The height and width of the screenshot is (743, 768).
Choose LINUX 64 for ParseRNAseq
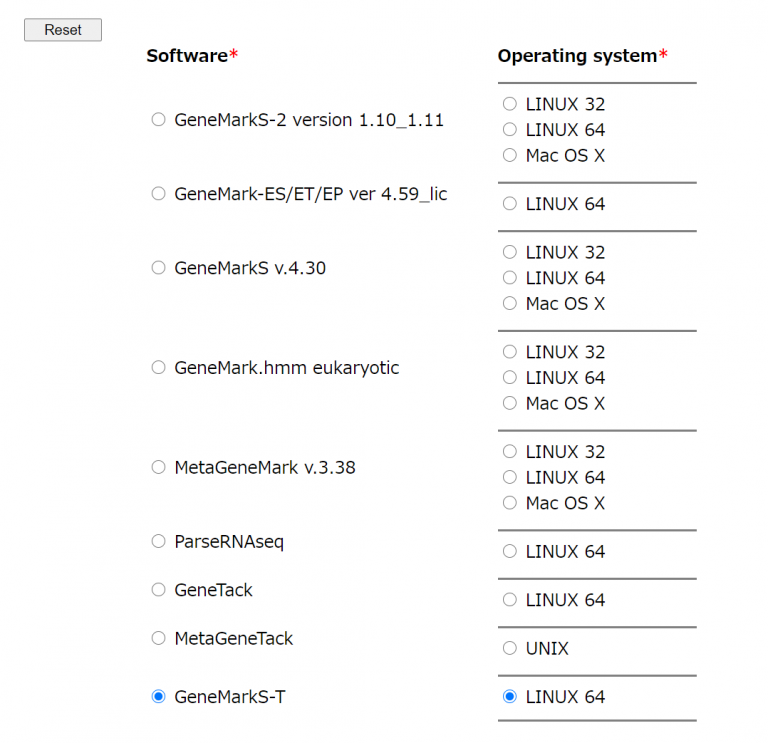[x=510, y=552]
